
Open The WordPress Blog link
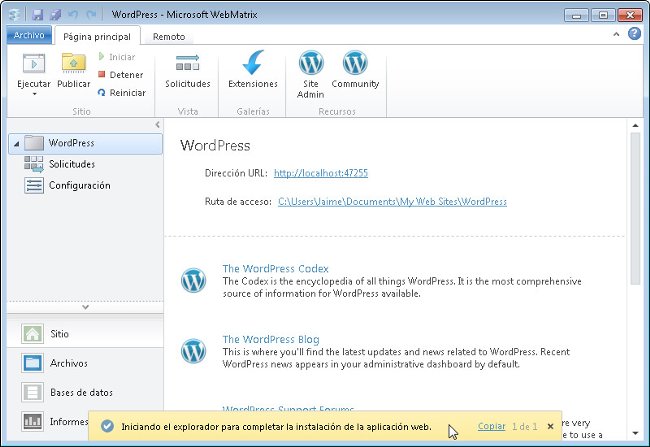tap(271, 339)
